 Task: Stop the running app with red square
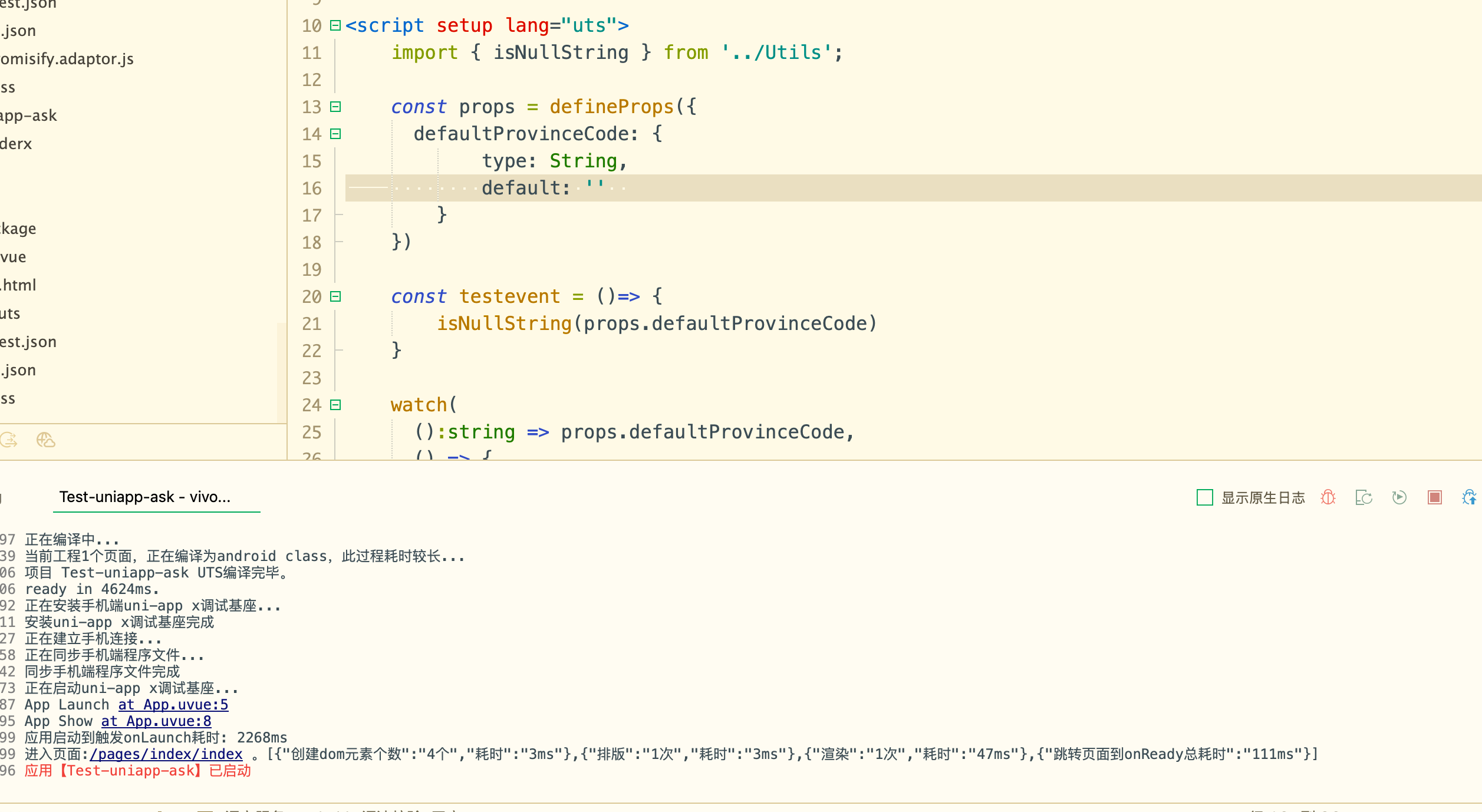pos(1434,497)
